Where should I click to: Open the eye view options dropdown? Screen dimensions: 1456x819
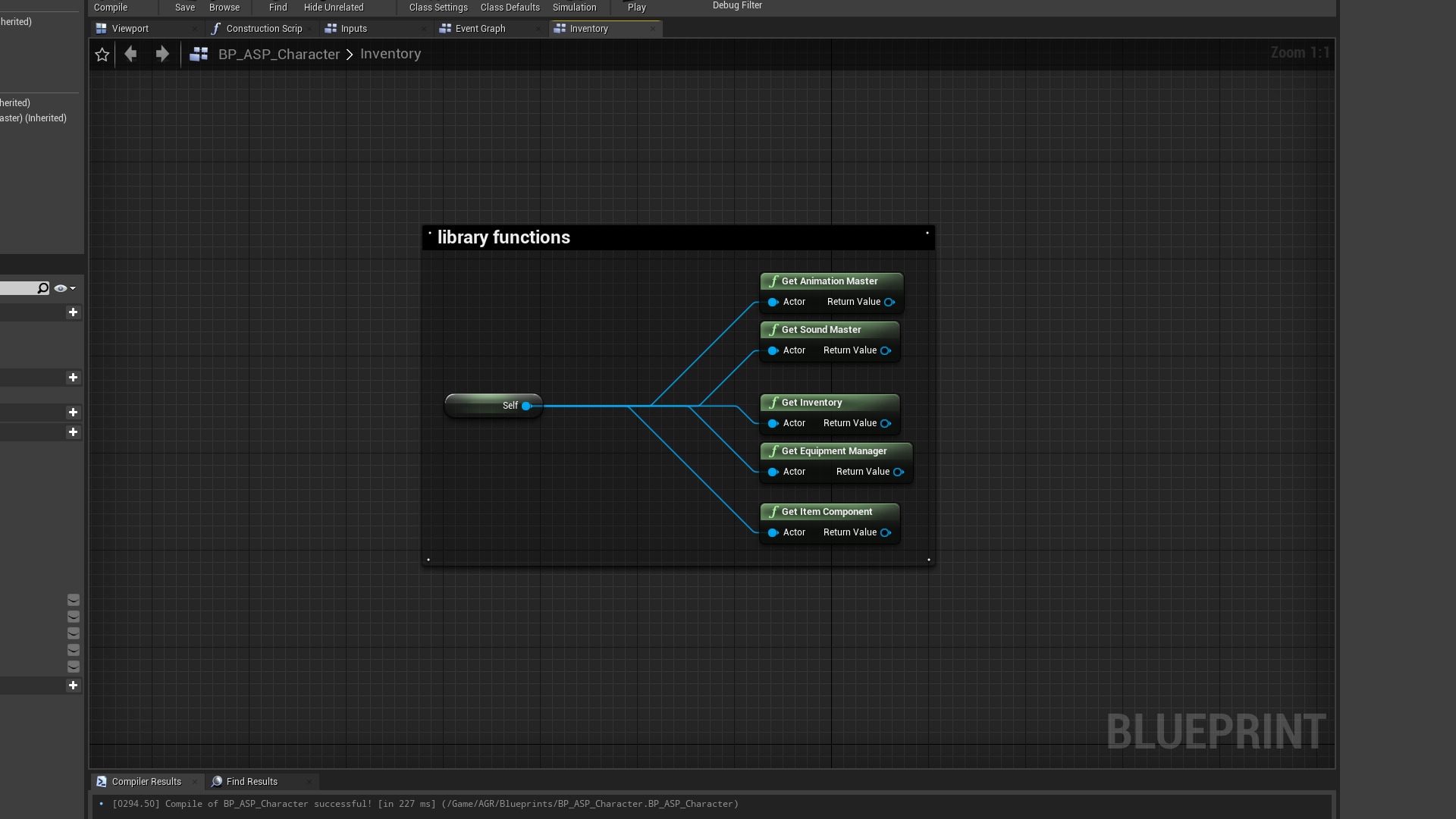64,288
